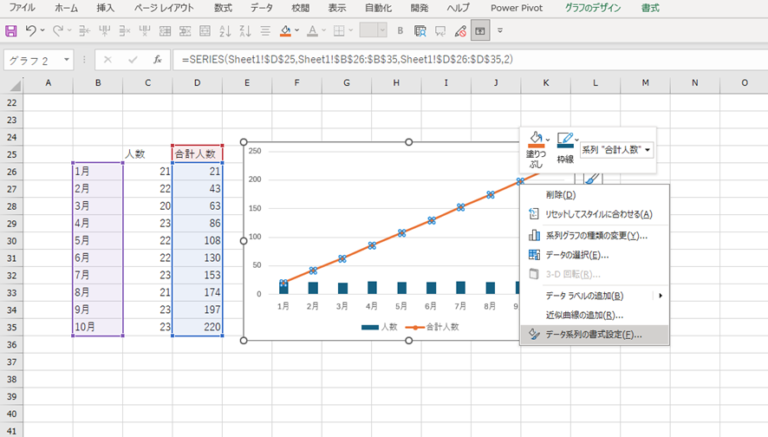Select column D header
768x437 pixels.
pos(197,83)
